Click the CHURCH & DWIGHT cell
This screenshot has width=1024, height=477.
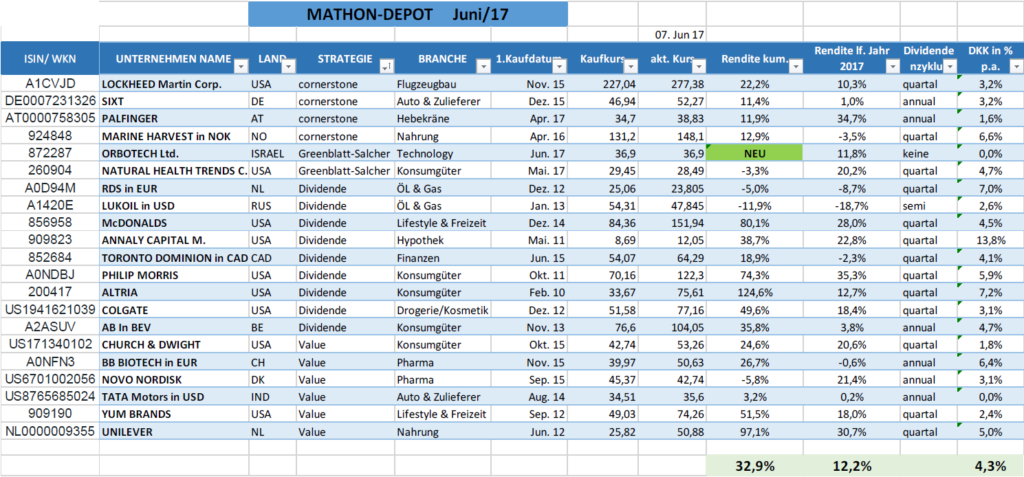(x=174, y=344)
